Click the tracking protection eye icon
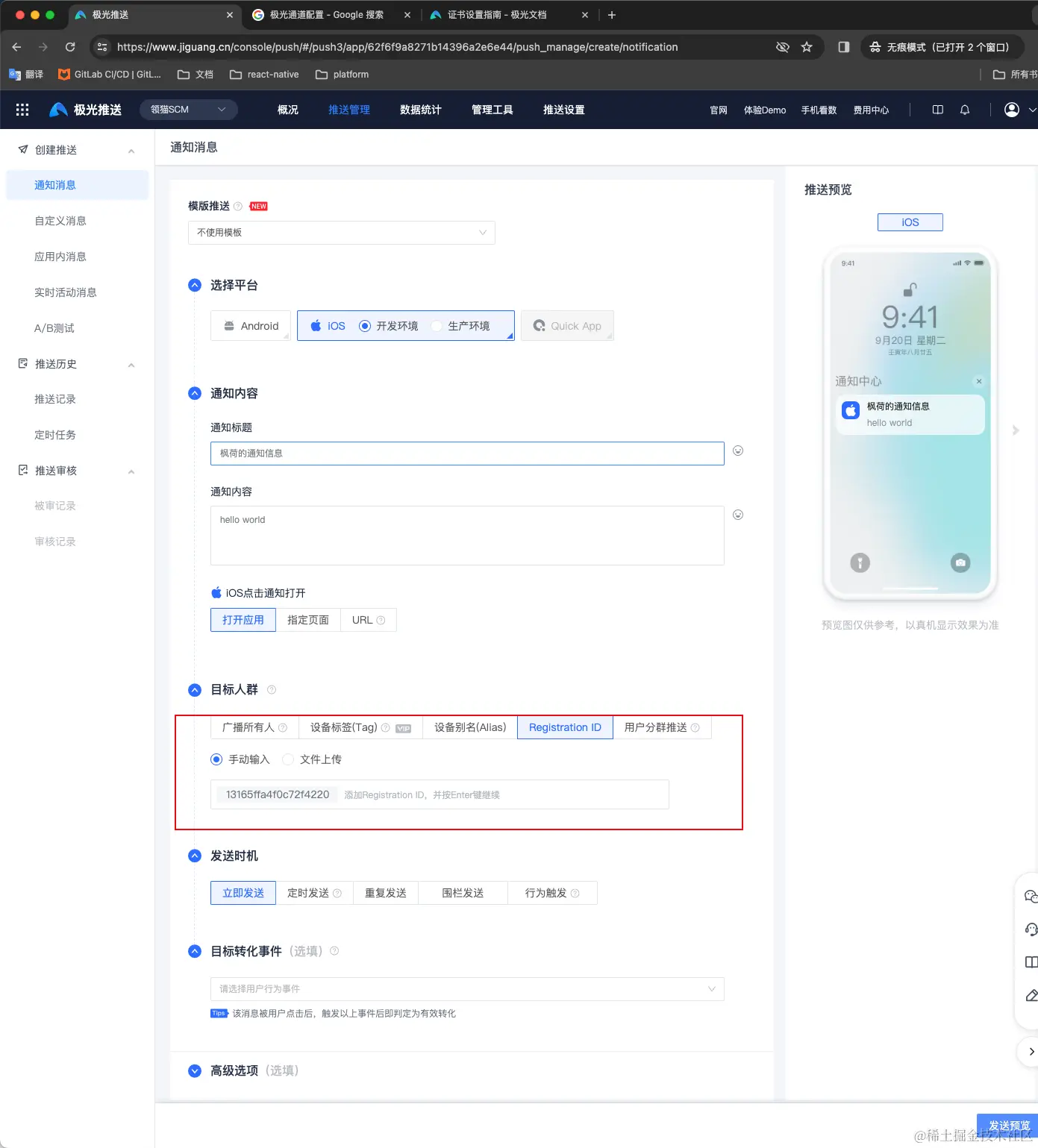 pyautogui.click(x=782, y=47)
